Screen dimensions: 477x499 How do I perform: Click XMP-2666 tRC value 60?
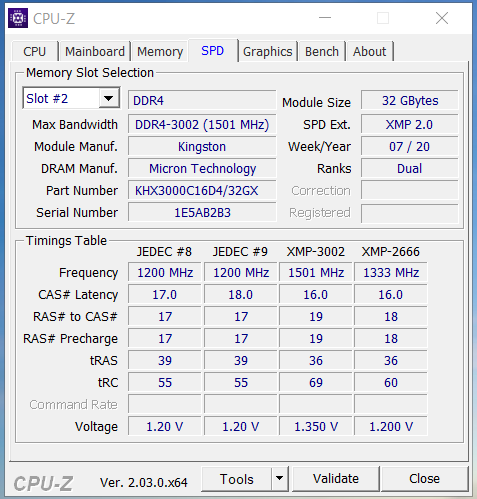[x=391, y=382]
